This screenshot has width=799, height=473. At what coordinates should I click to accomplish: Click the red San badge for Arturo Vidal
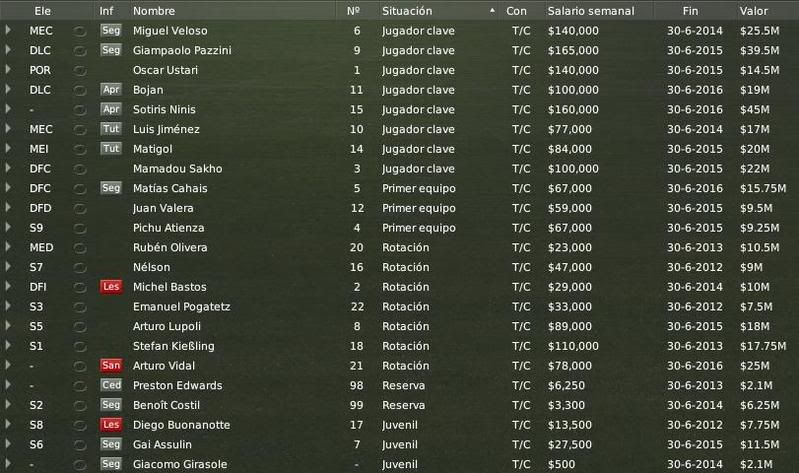(x=111, y=365)
